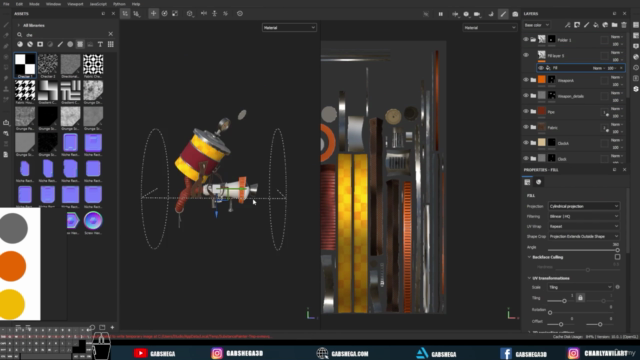The width and height of the screenshot is (640, 360).
Task: Open the File menu
Action: pos(6,4)
